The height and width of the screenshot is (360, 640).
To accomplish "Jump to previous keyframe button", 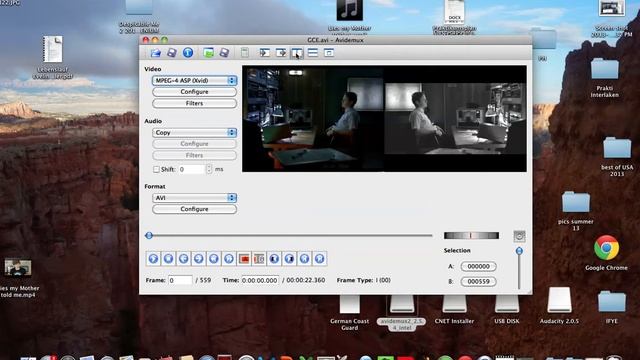I will (x=214, y=258).
